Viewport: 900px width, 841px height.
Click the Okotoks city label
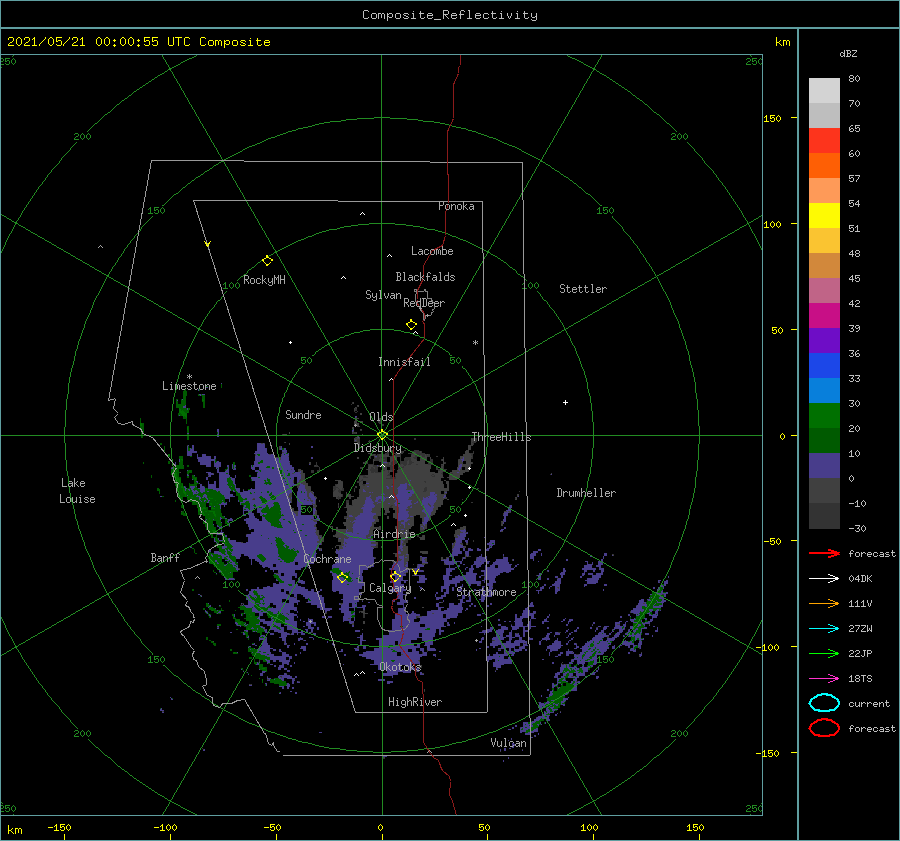pyautogui.click(x=400, y=667)
